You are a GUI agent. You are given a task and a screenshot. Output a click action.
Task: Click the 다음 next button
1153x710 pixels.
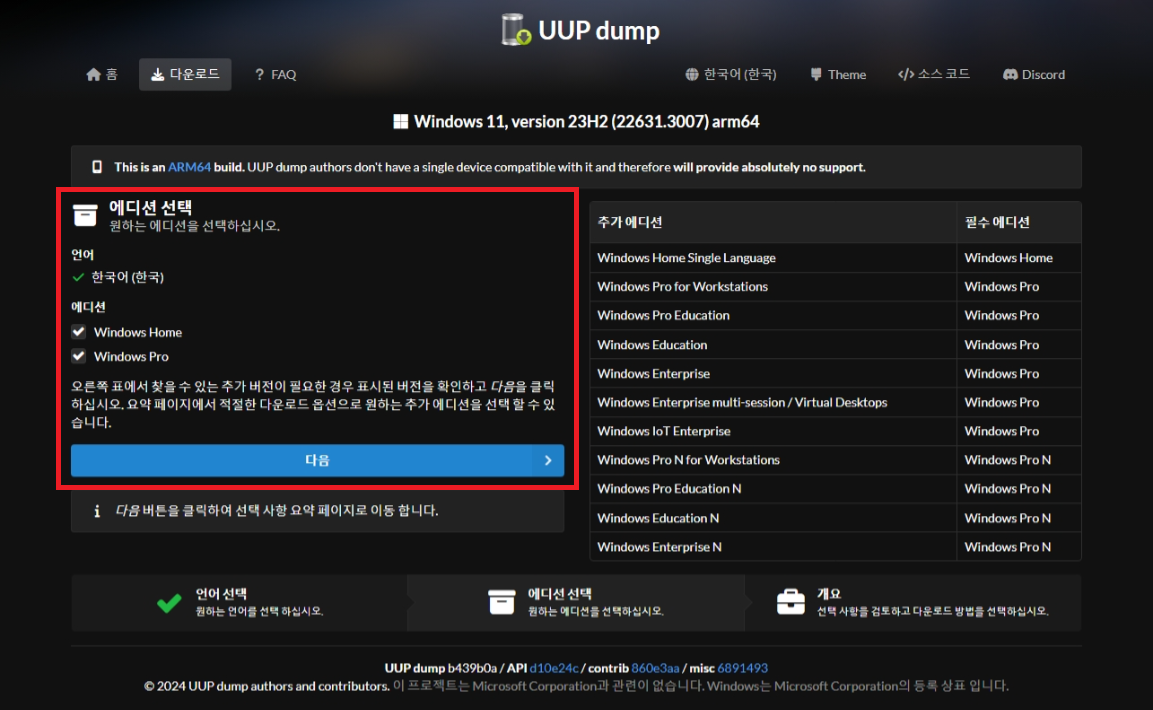coord(318,460)
